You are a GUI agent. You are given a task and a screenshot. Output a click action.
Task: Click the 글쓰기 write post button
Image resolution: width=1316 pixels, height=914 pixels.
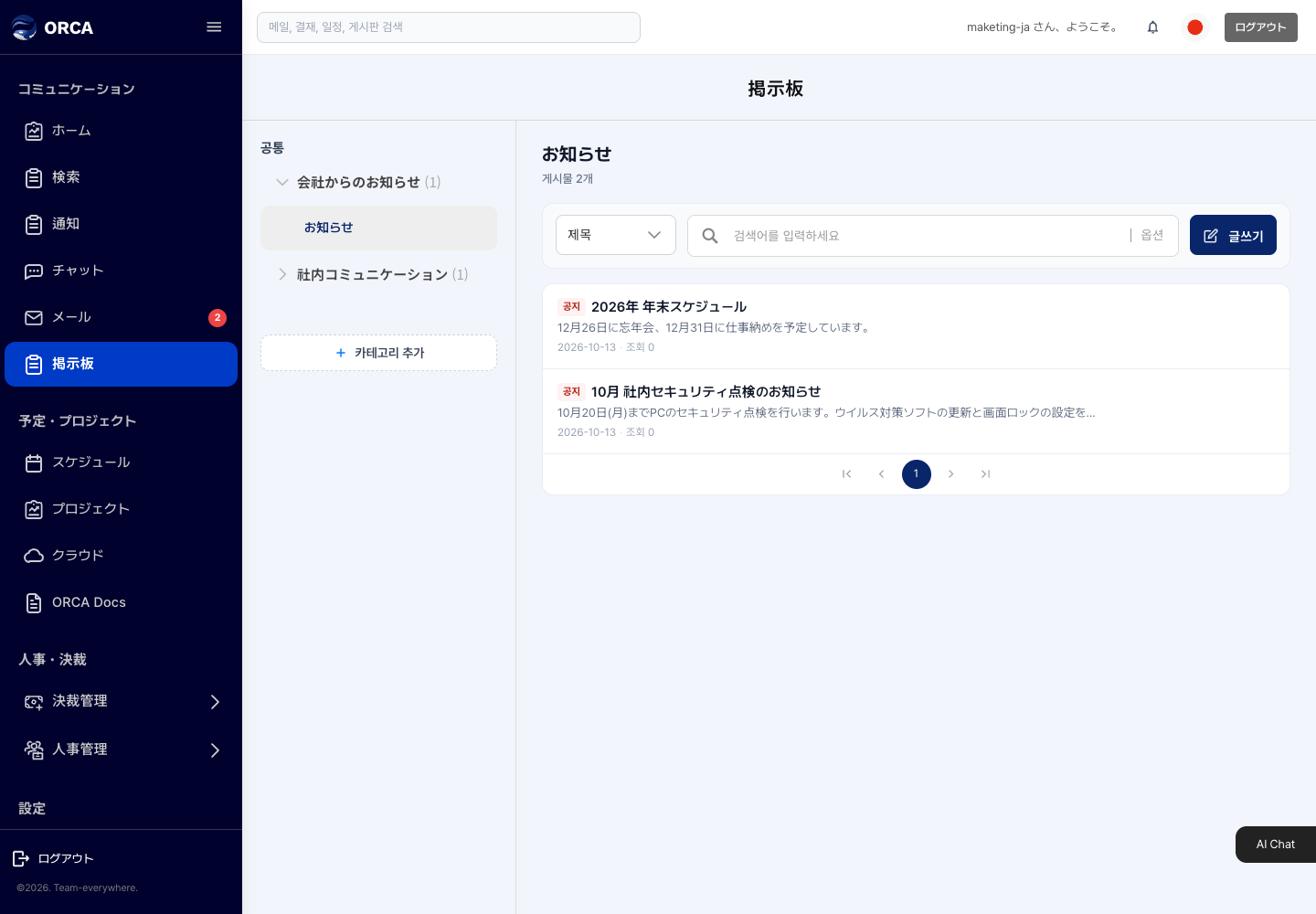[x=1233, y=236]
